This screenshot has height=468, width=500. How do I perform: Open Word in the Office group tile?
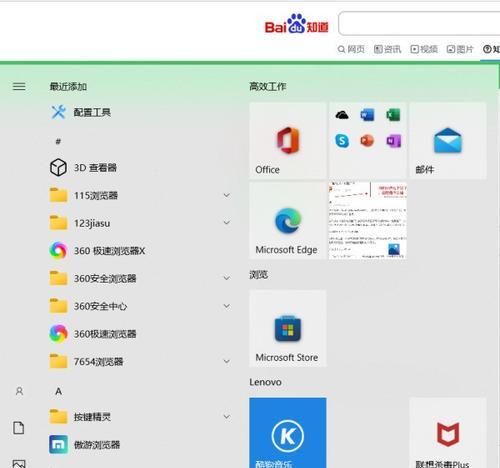tap(367, 115)
